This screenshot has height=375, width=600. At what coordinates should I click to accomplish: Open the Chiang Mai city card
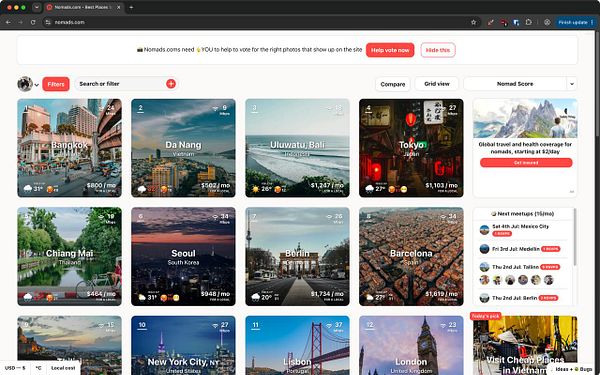(69, 256)
